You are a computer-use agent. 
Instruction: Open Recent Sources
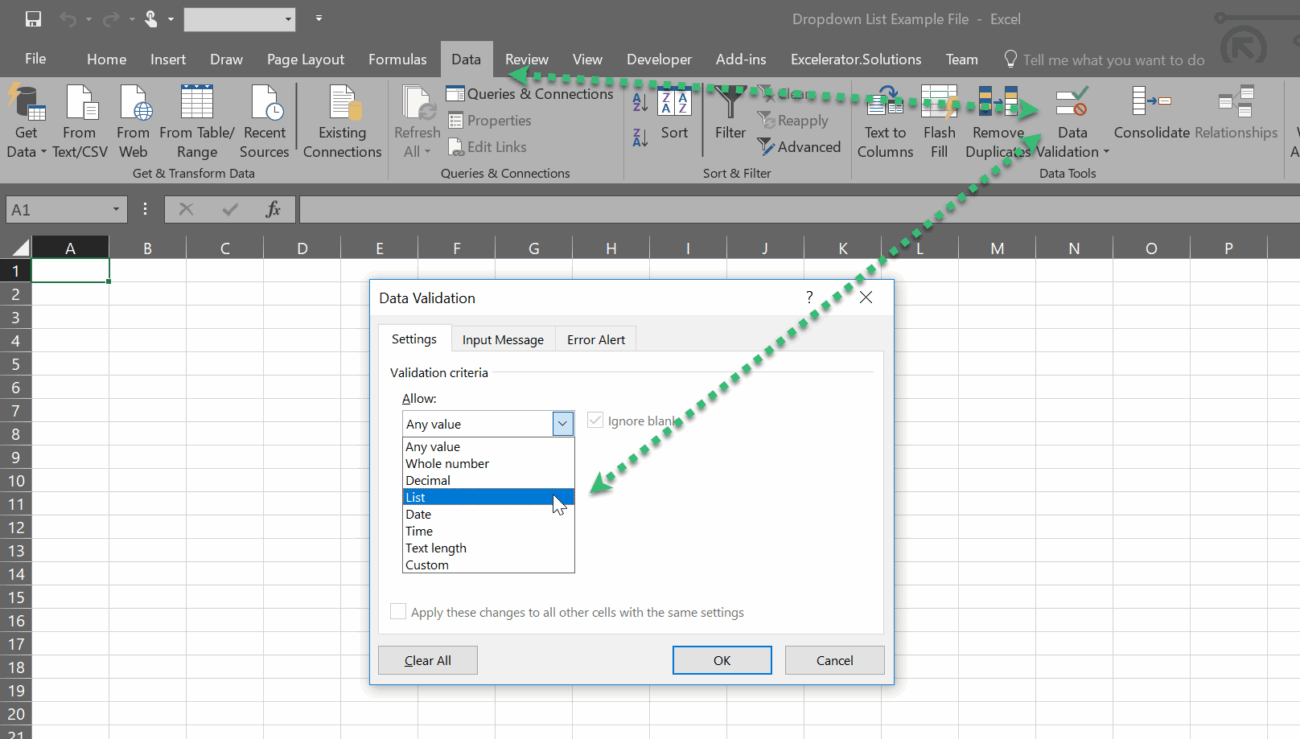point(264,122)
